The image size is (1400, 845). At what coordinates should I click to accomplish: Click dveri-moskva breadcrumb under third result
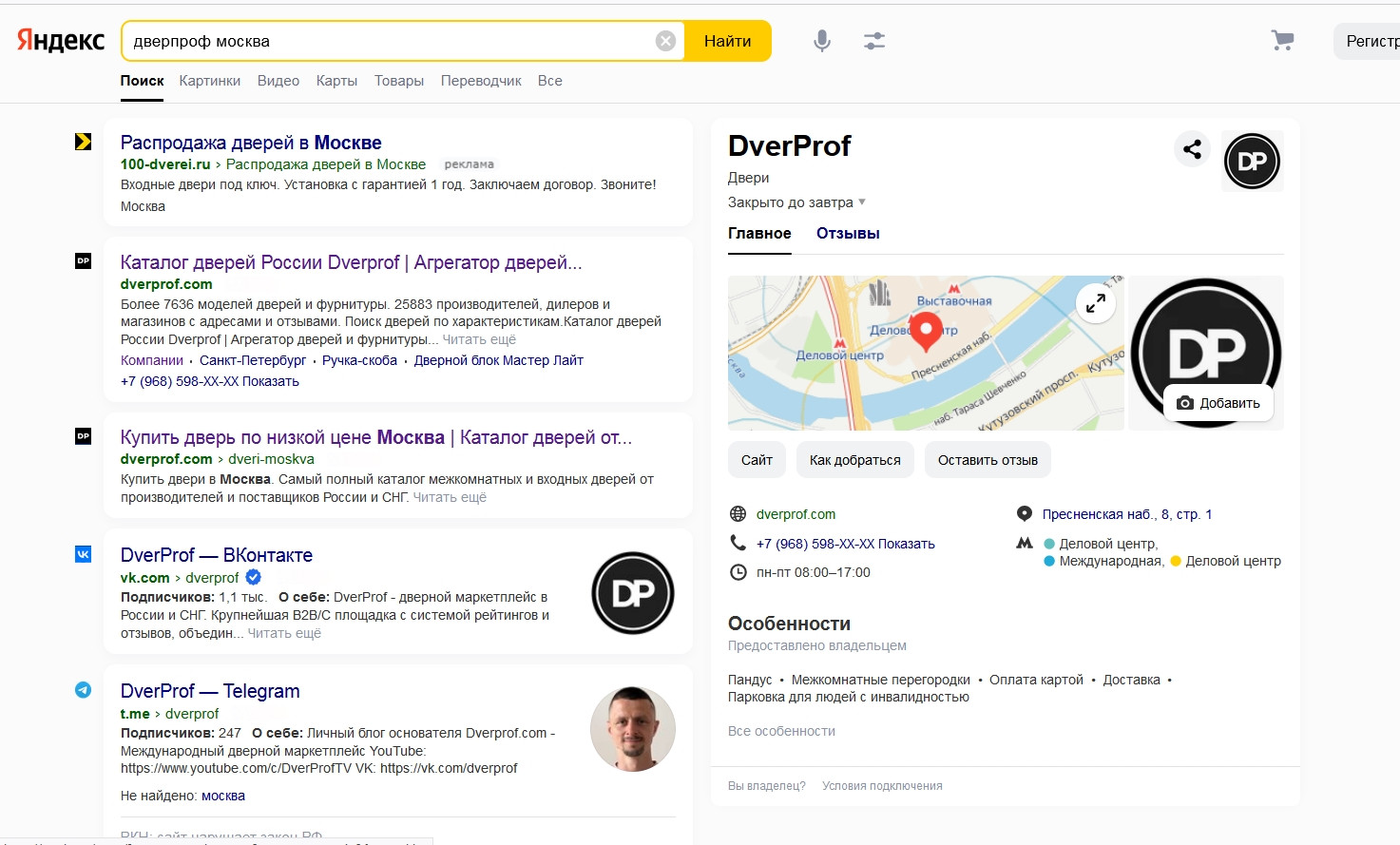(271, 459)
